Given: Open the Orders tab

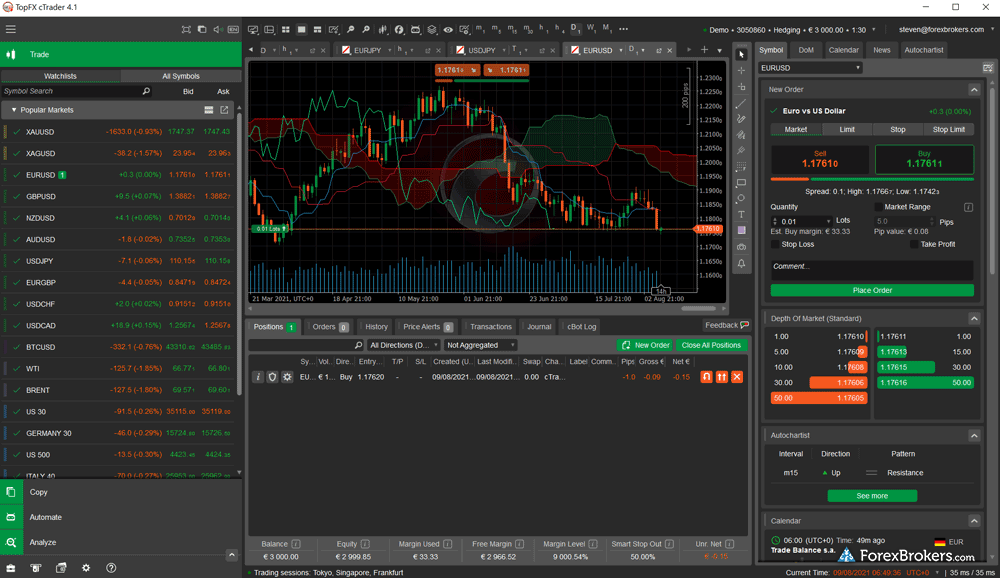Looking at the screenshot, I should click(330, 327).
